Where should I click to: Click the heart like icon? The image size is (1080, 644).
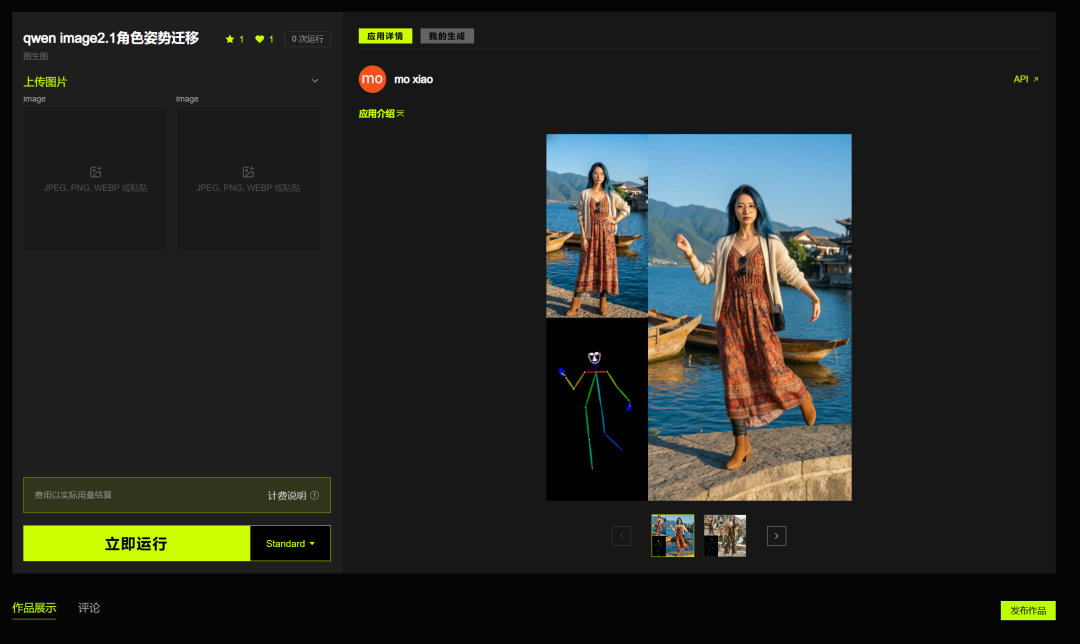tap(260, 39)
